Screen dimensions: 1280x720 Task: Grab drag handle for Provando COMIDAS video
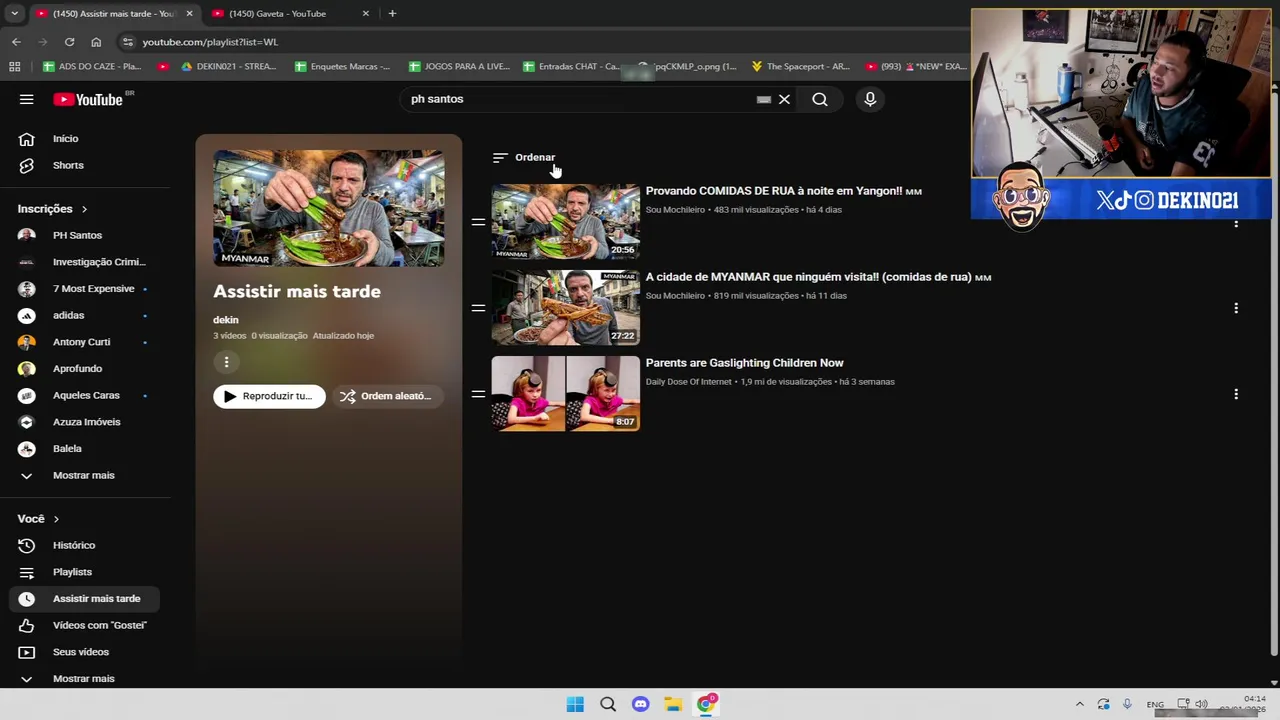478,222
